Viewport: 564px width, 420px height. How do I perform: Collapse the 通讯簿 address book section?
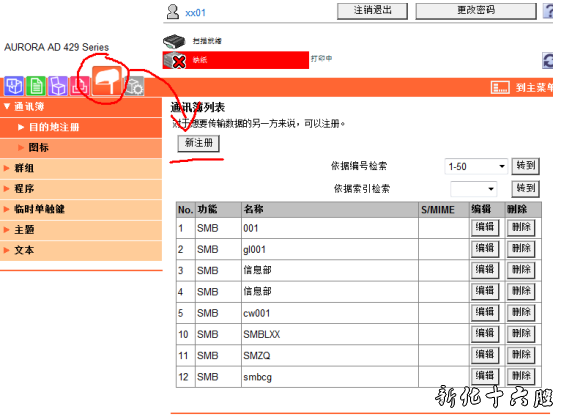[81, 107]
